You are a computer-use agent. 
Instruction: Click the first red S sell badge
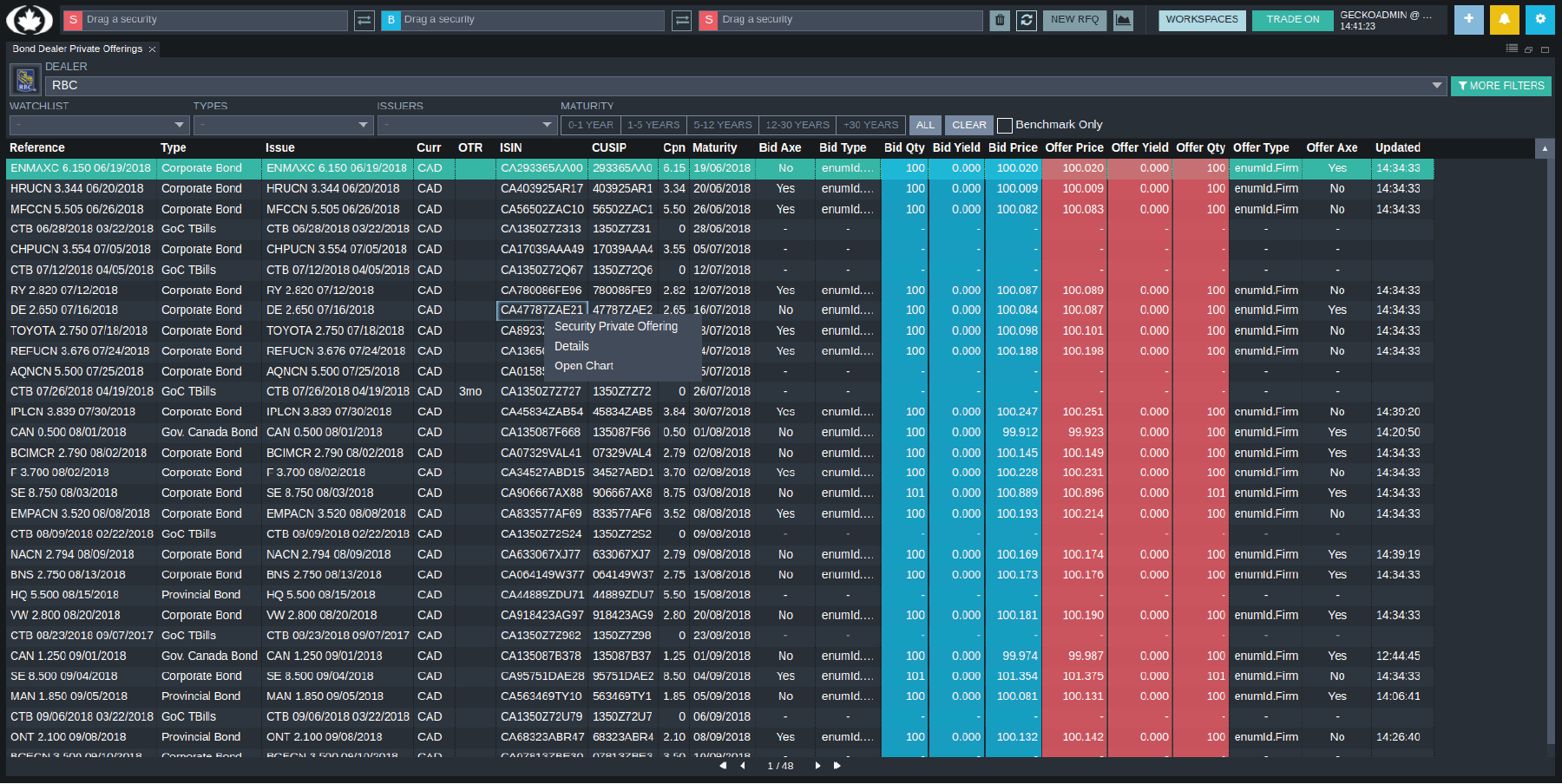point(73,20)
